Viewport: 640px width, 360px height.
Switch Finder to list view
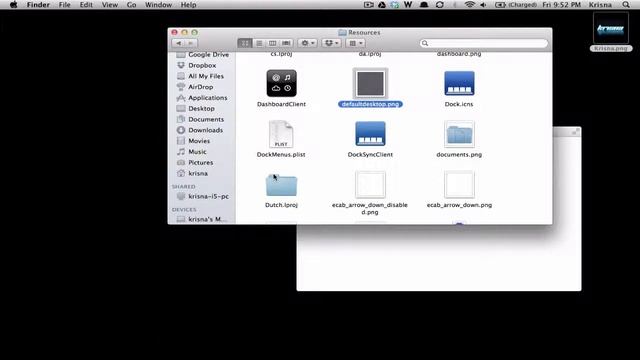coord(259,43)
